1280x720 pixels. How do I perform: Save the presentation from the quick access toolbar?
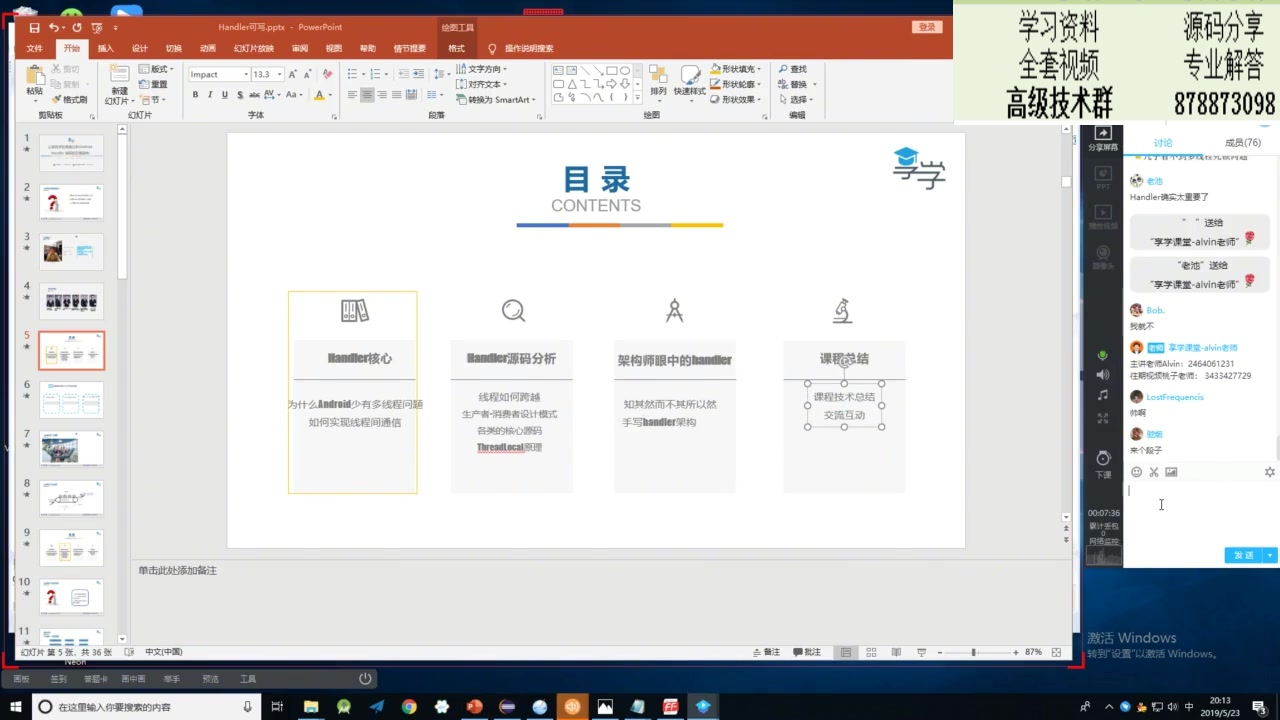pyautogui.click(x=35, y=28)
